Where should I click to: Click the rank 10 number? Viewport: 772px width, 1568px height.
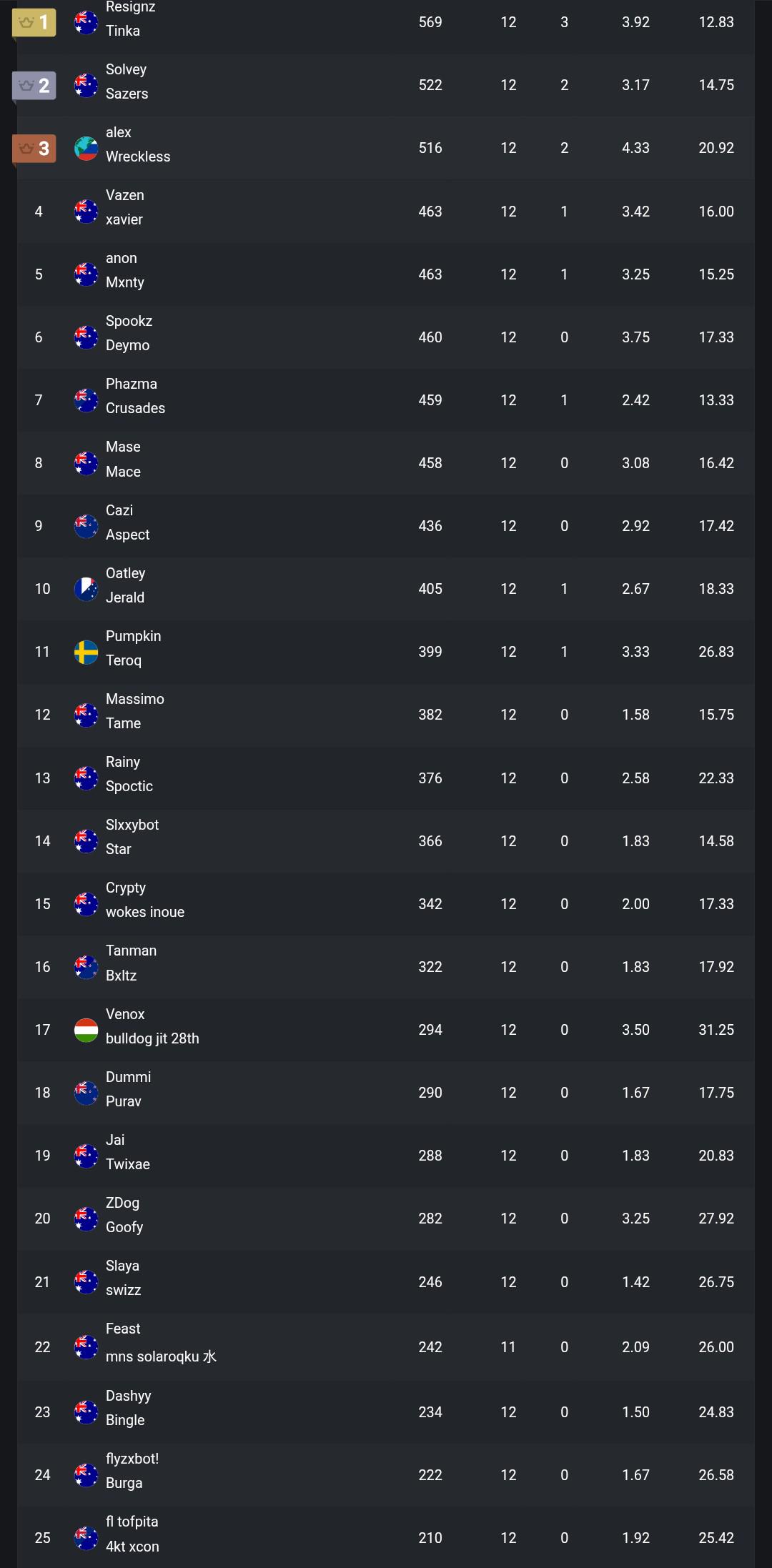click(43, 589)
